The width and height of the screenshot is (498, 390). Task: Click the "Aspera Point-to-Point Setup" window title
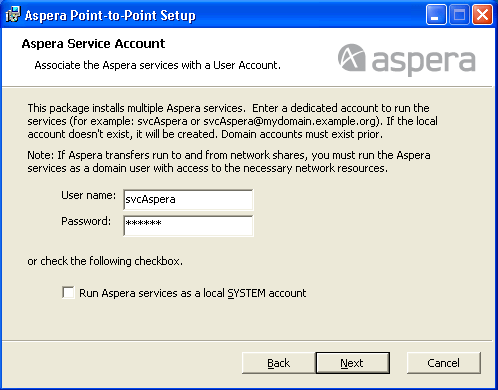(x=110, y=15)
